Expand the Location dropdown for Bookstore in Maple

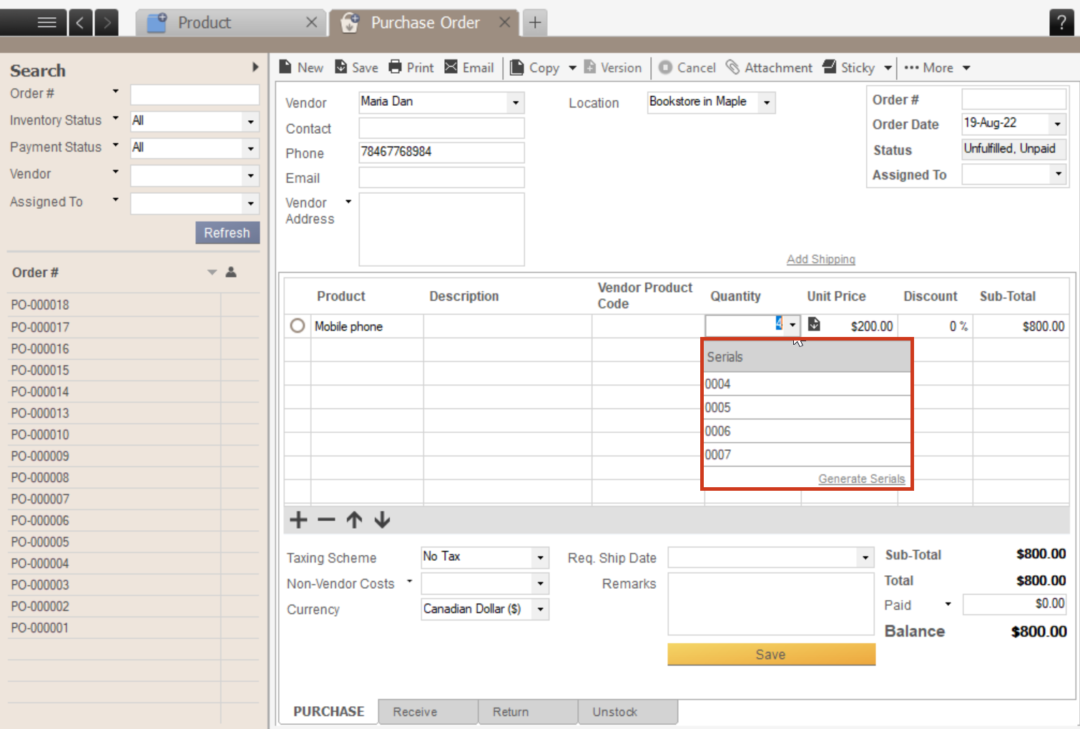tap(766, 102)
